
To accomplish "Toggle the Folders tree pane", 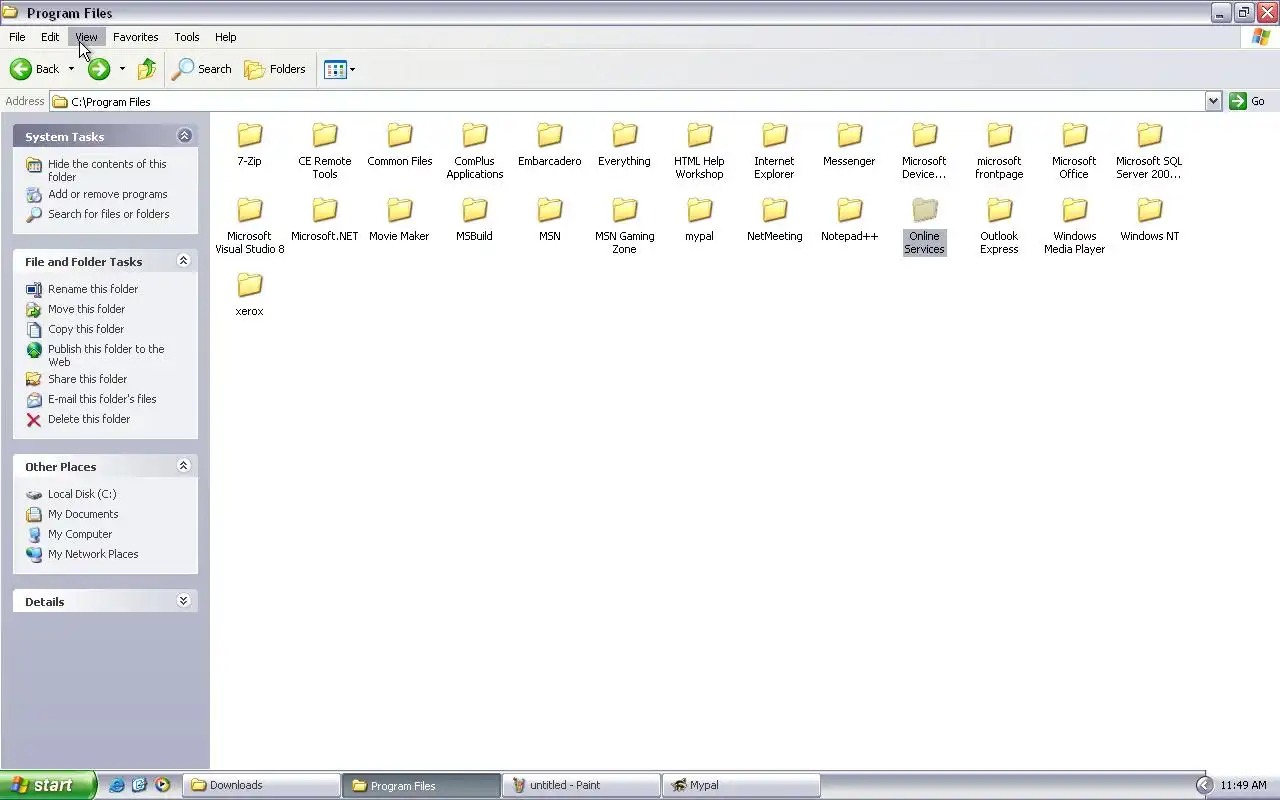I will [x=275, y=69].
